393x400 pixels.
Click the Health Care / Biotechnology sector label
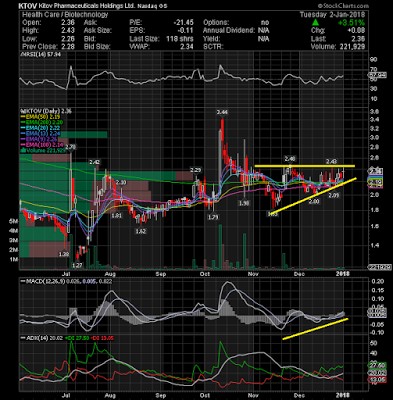coord(65,15)
